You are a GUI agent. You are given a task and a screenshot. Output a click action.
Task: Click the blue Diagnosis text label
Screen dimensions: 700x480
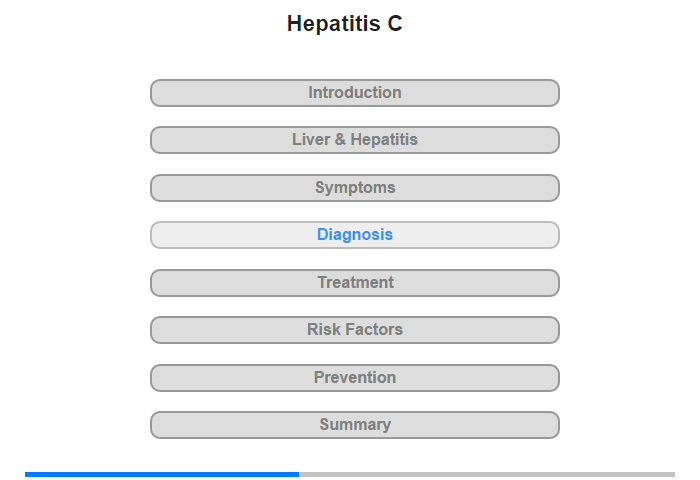pos(355,234)
